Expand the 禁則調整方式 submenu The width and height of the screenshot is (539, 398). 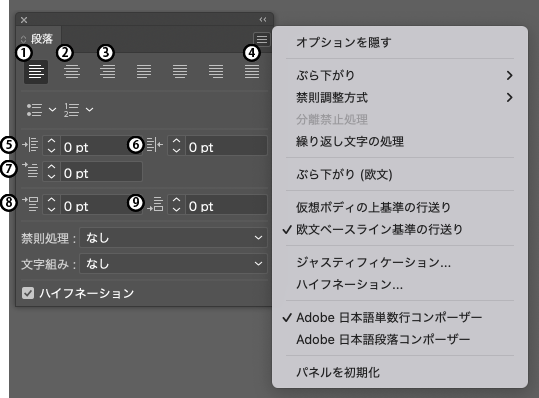pos(400,98)
